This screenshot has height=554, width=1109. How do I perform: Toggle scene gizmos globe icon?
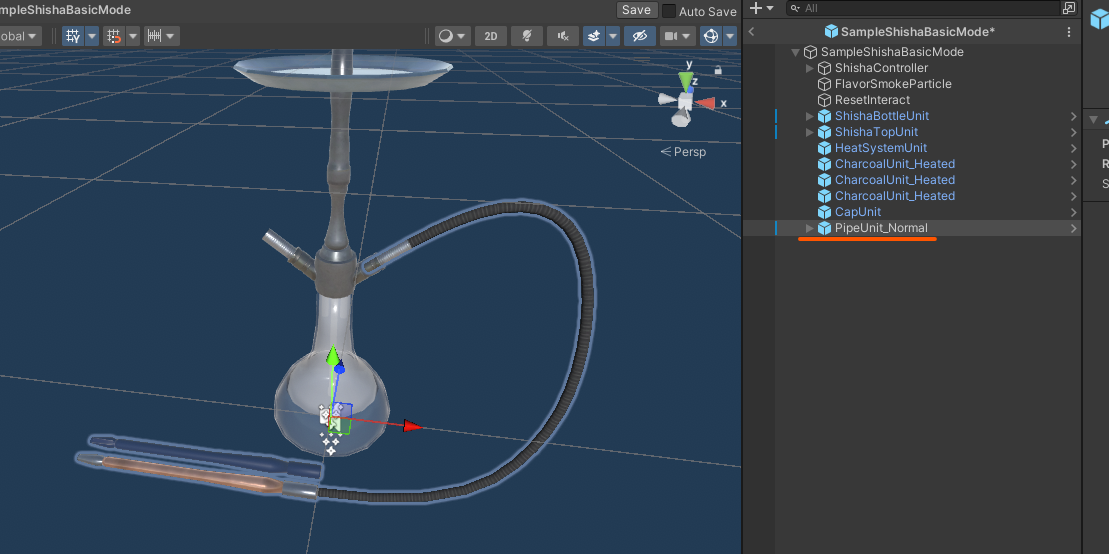(711, 36)
